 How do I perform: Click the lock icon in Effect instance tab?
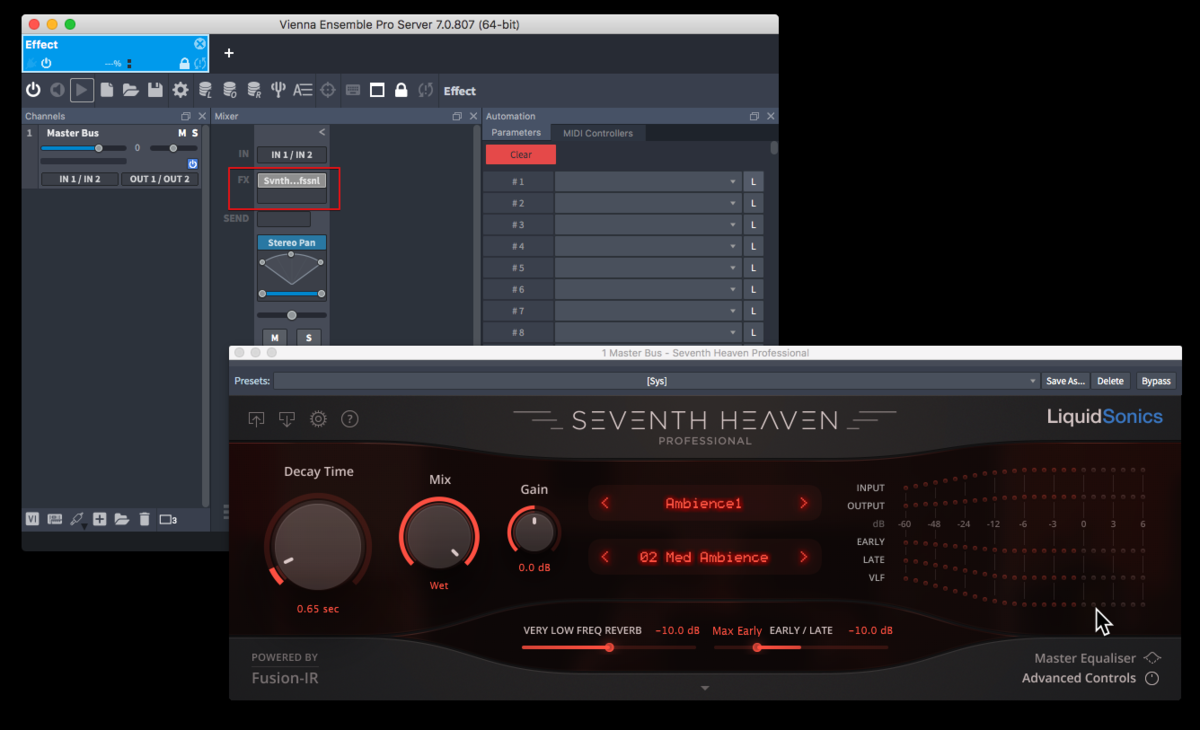tap(184, 63)
